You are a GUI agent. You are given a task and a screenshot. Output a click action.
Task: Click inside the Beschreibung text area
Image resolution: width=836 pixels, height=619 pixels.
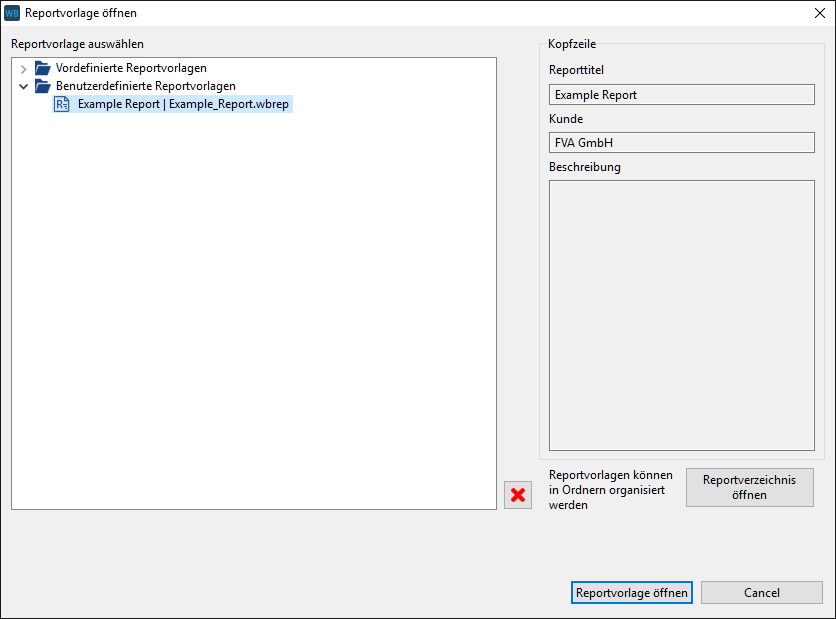pos(681,315)
